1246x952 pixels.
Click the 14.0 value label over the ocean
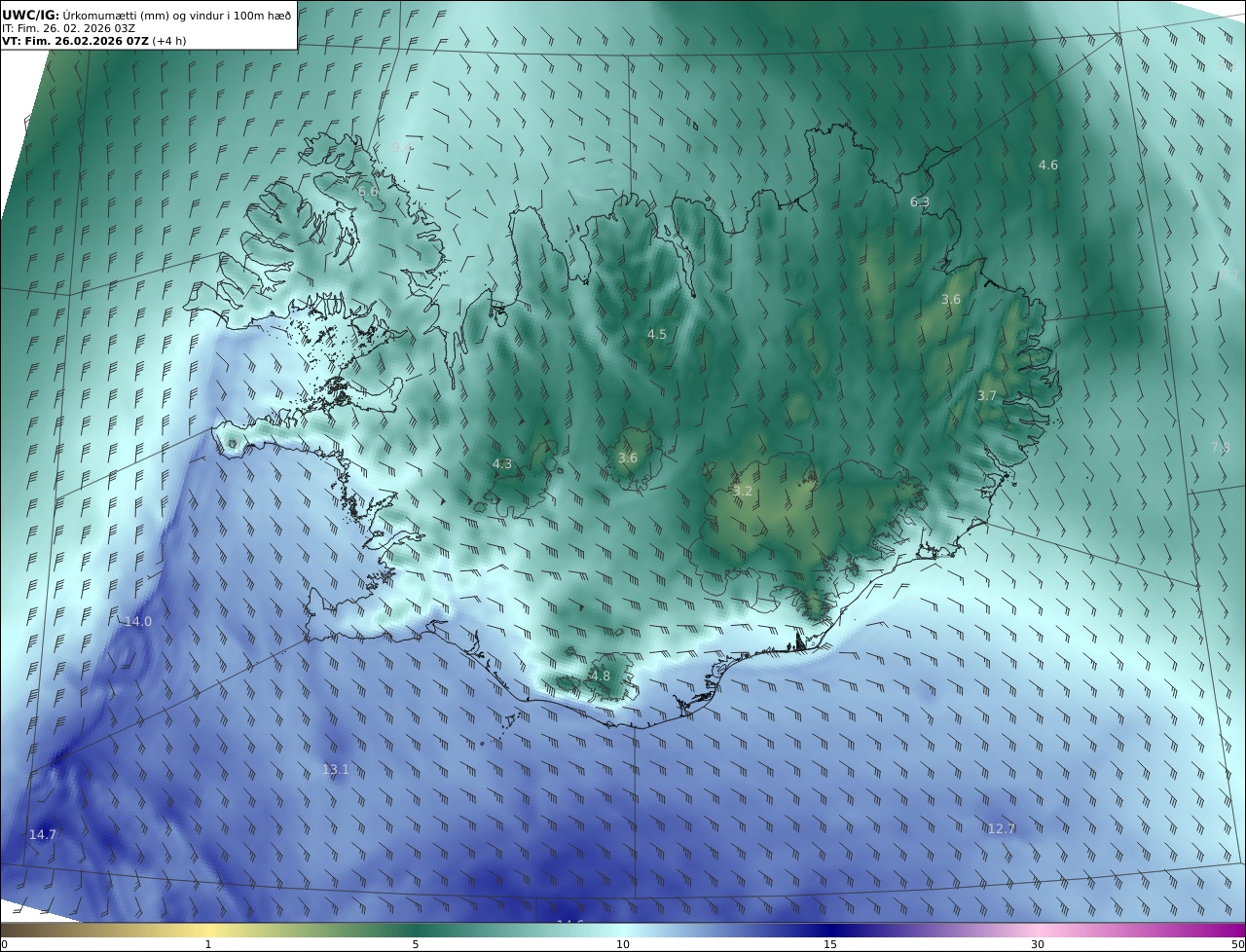138,622
